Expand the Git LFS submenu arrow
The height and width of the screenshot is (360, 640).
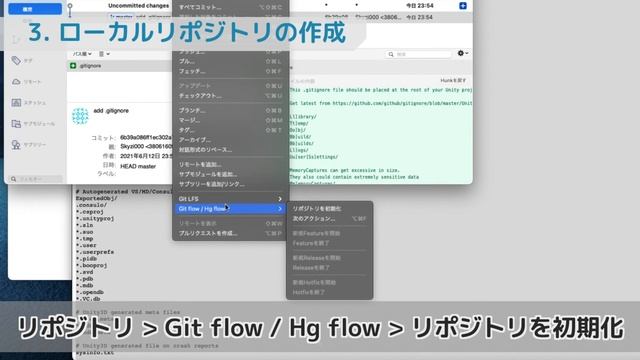280,199
